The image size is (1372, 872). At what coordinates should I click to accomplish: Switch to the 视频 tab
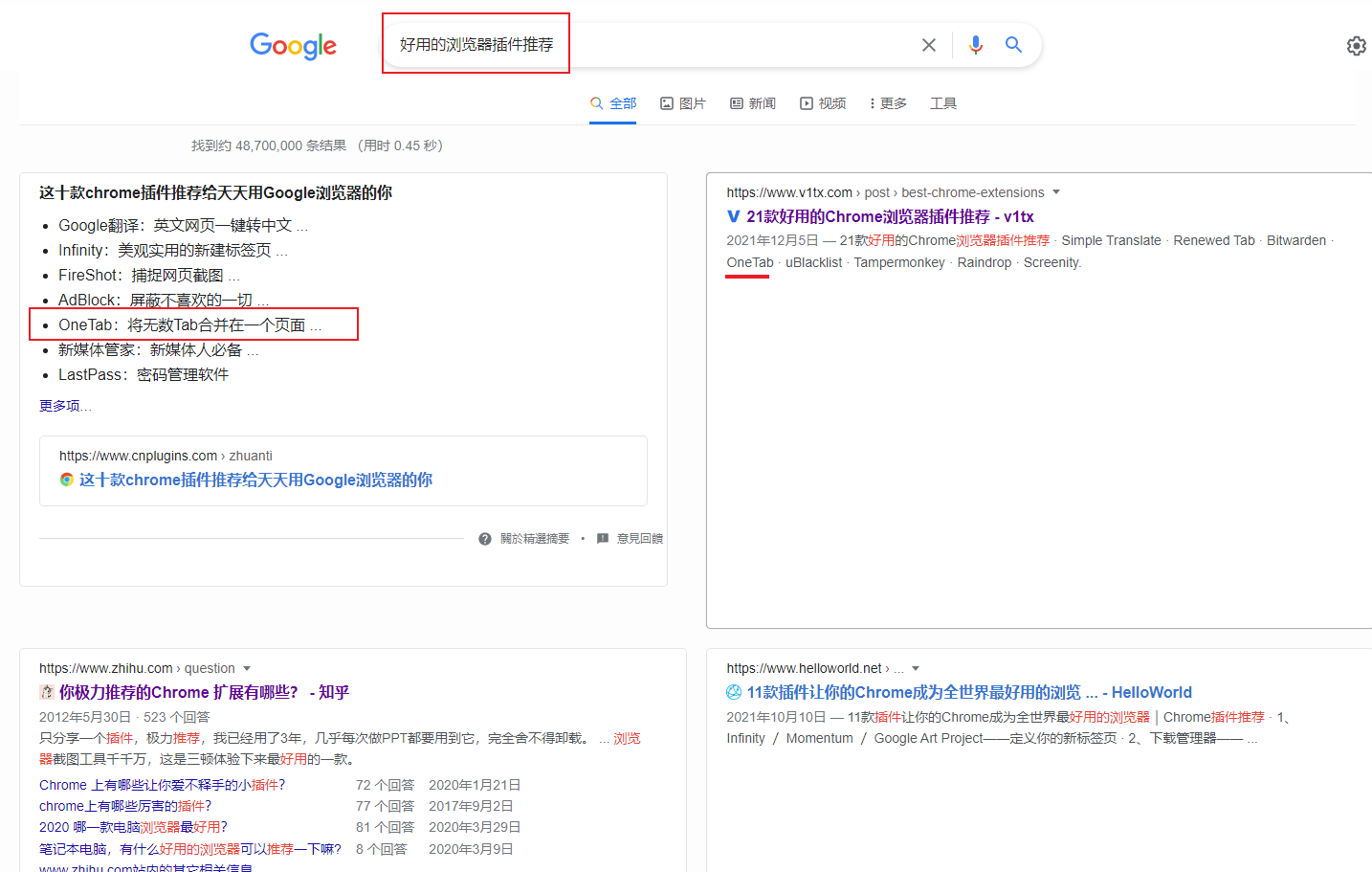[823, 103]
